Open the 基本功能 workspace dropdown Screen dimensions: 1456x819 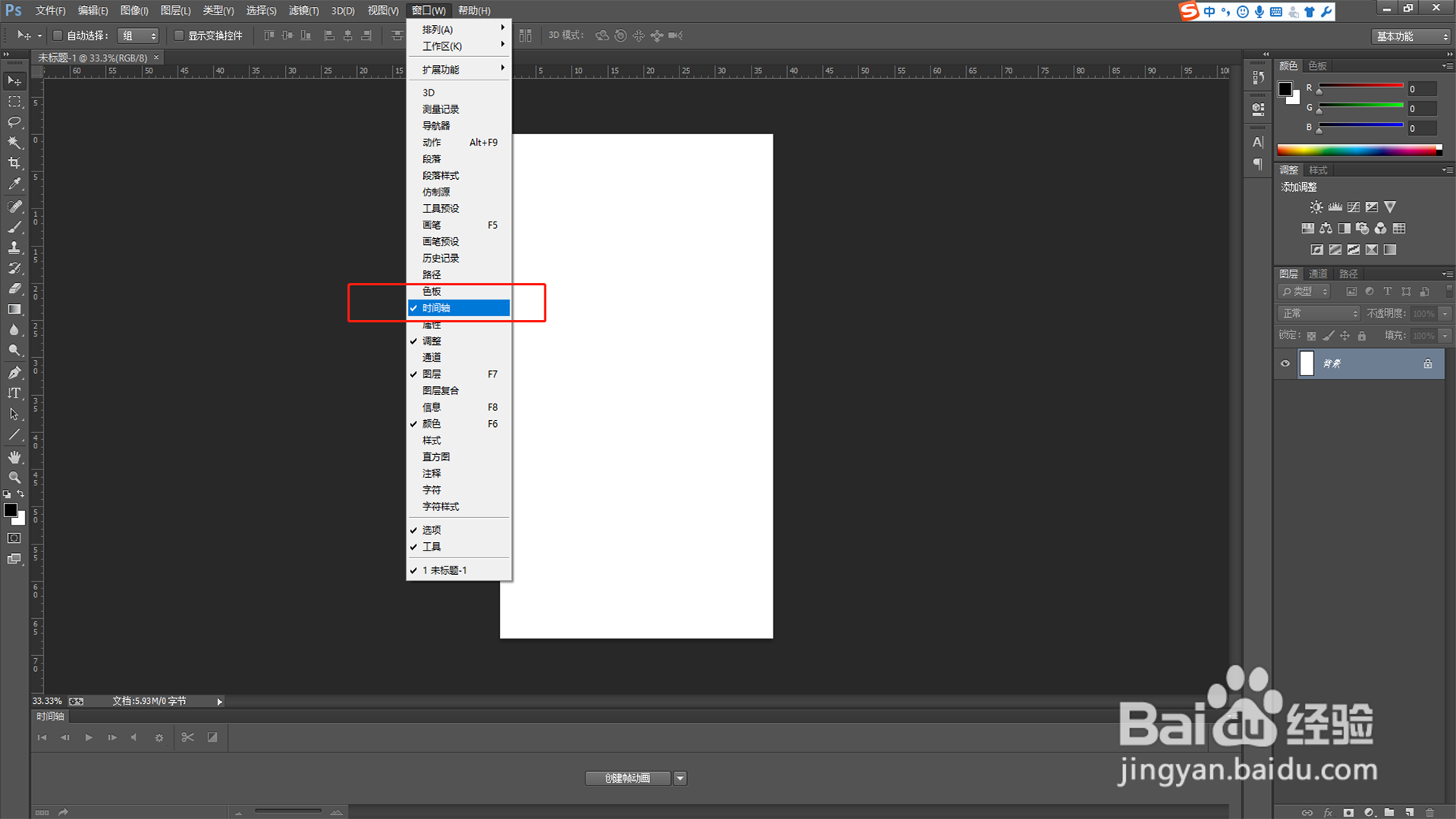coord(1411,36)
